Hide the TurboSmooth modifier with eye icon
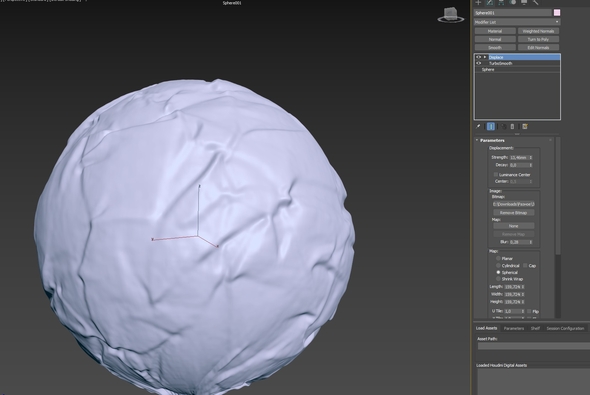Viewport: 590px width, 395px height. (x=479, y=63)
